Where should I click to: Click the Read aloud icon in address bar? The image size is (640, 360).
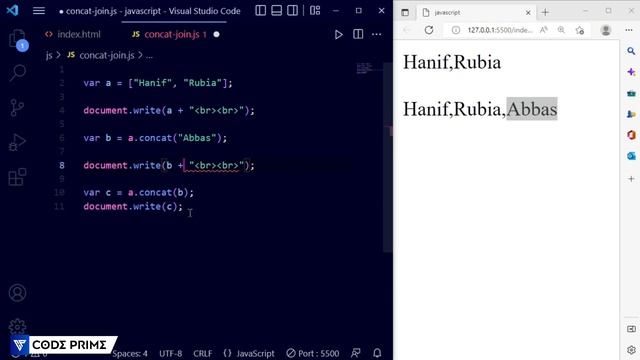coord(544,30)
